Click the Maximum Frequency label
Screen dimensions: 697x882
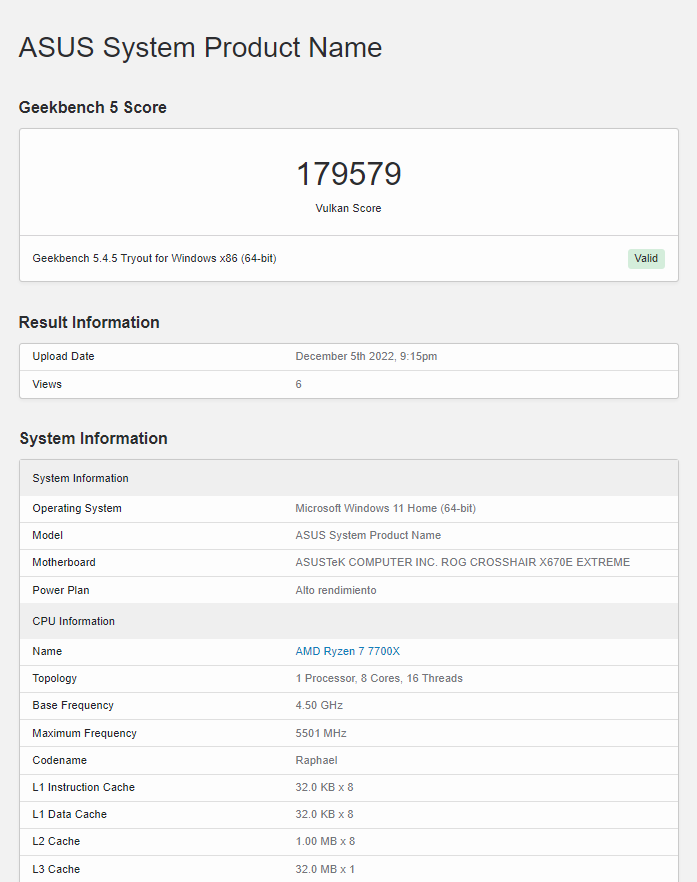84,733
